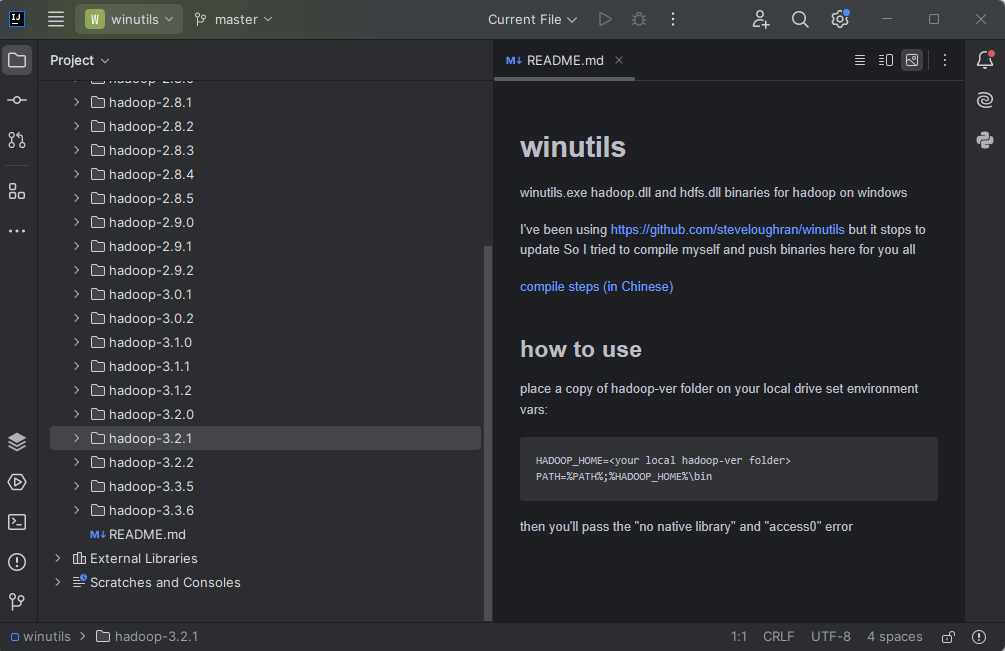Toggle file read-only lock icon
The image size is (1005, 651).
948,637
